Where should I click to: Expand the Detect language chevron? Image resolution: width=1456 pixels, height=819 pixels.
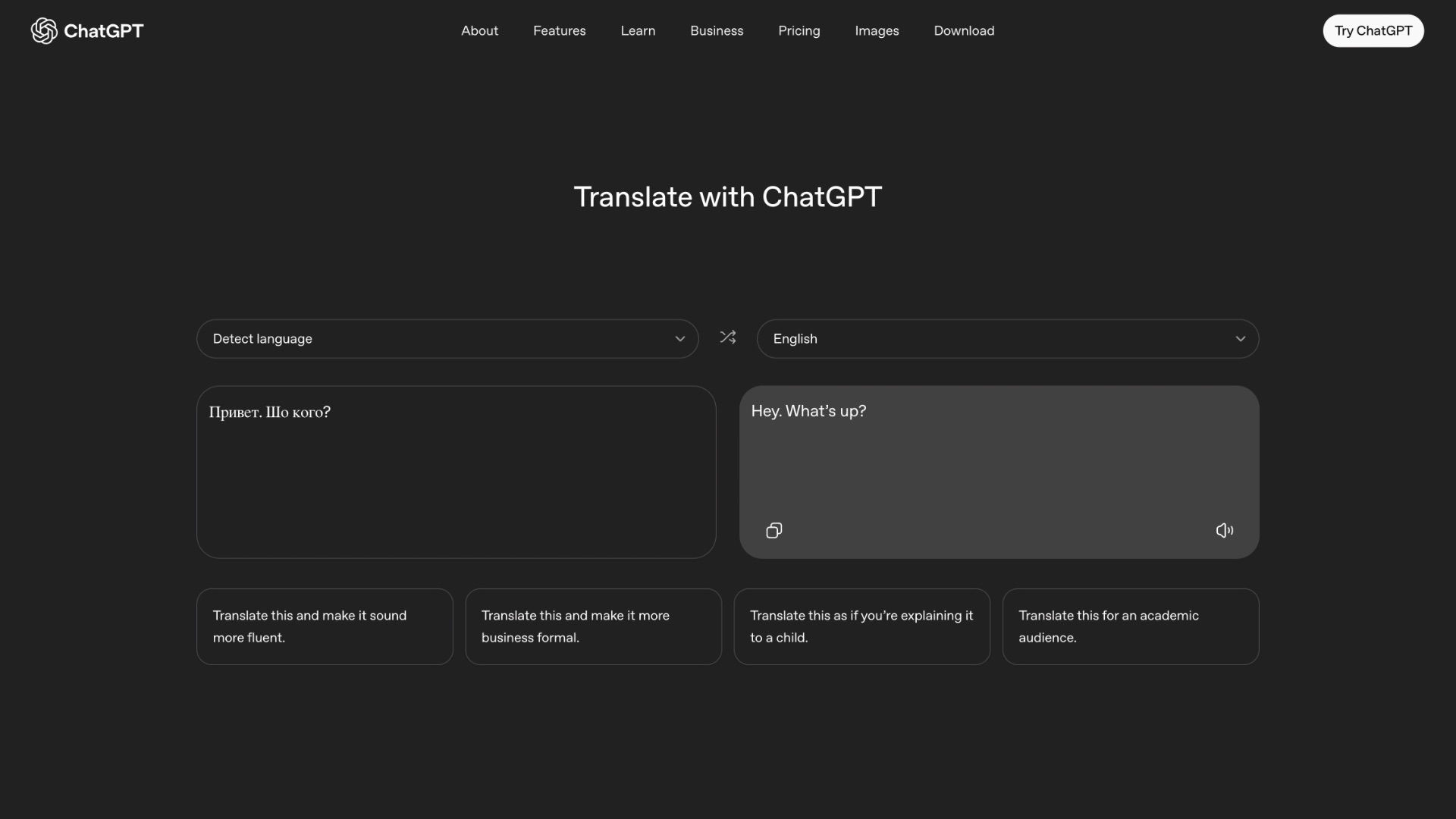679,339
